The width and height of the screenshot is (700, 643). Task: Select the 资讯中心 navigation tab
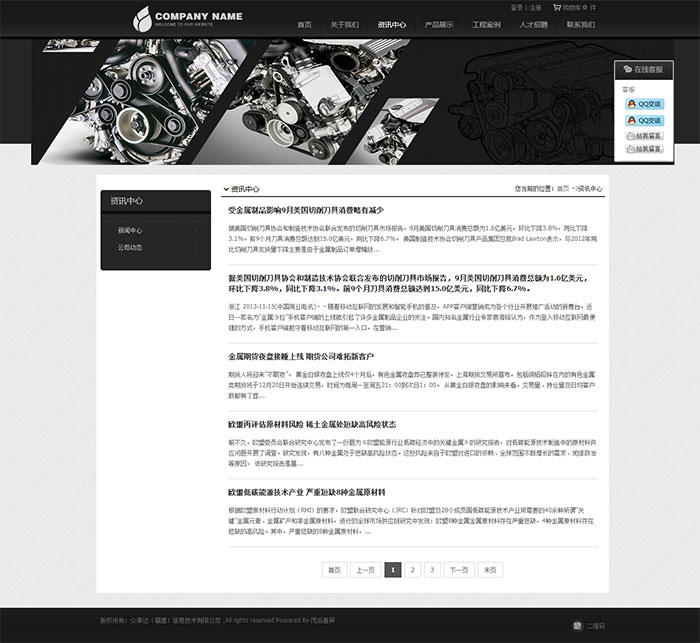pyautogui.click(x=392, y=25)
